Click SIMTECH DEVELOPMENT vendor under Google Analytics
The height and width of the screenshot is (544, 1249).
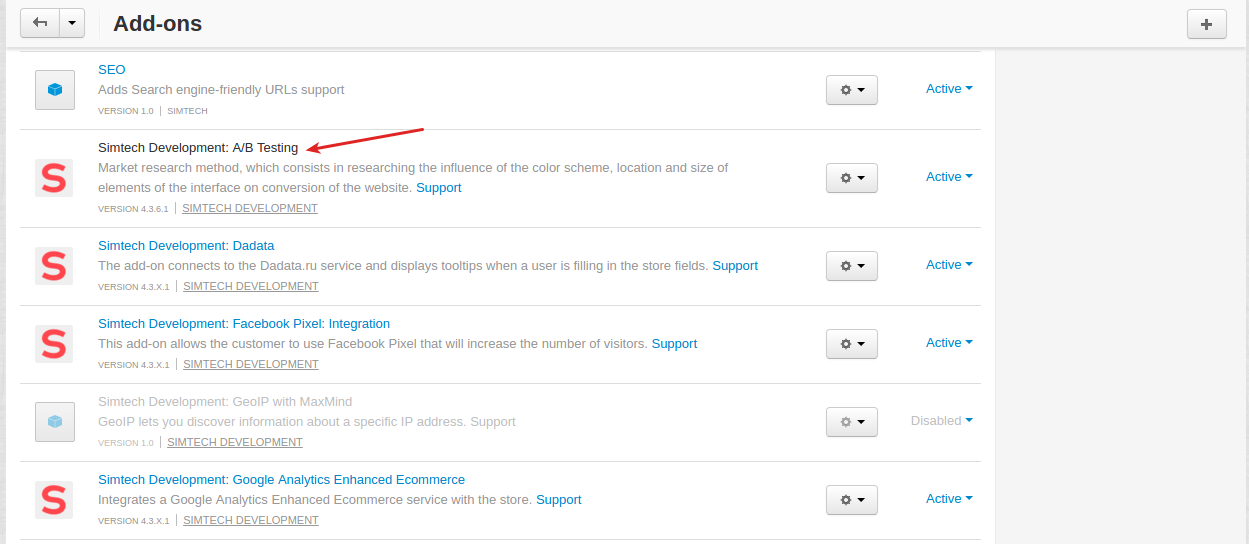(251, 521)
